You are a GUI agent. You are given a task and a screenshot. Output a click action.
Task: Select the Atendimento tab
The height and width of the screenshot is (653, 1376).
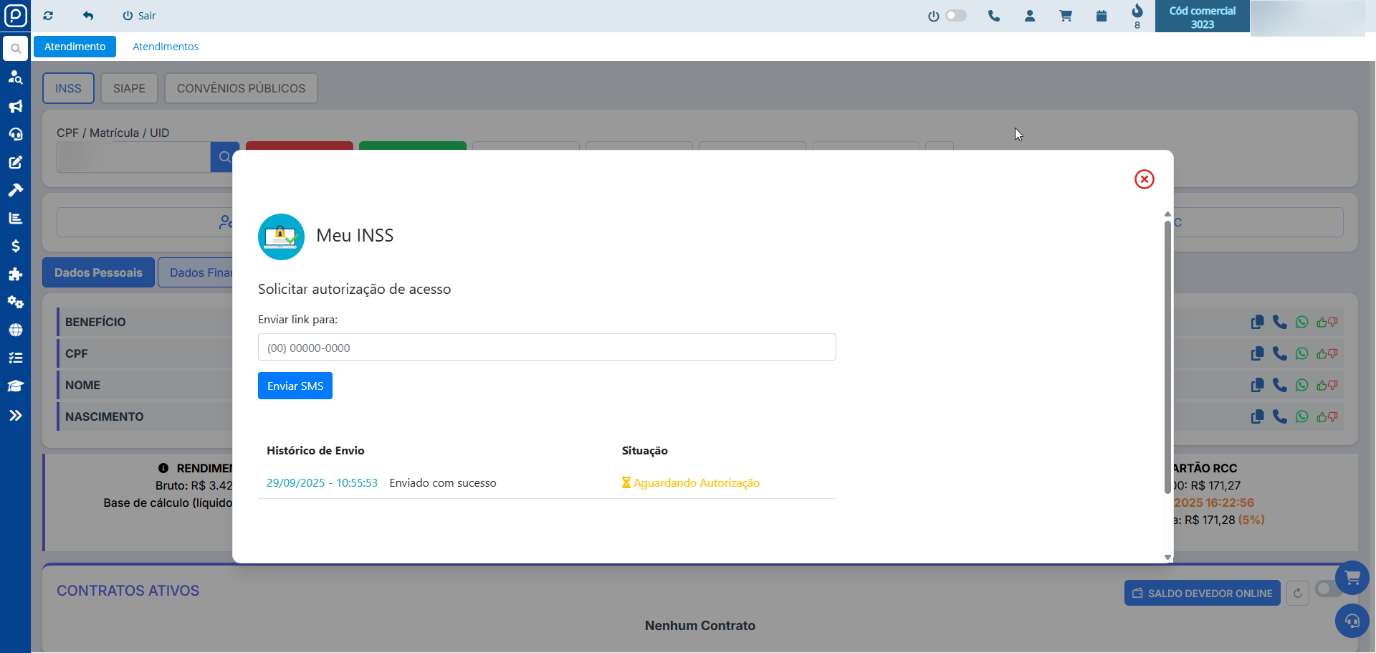pyautogui.click(x=75, y=46)
